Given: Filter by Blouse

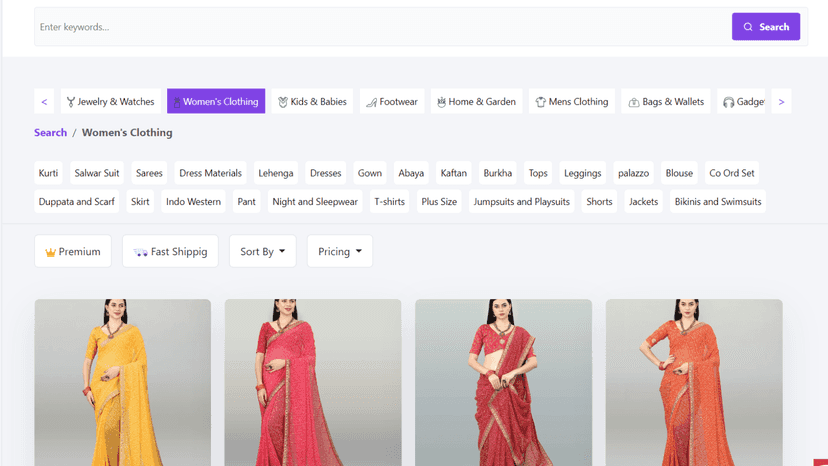Looking at the screenshot, I should pyautogui.click(x=679, y=173).
